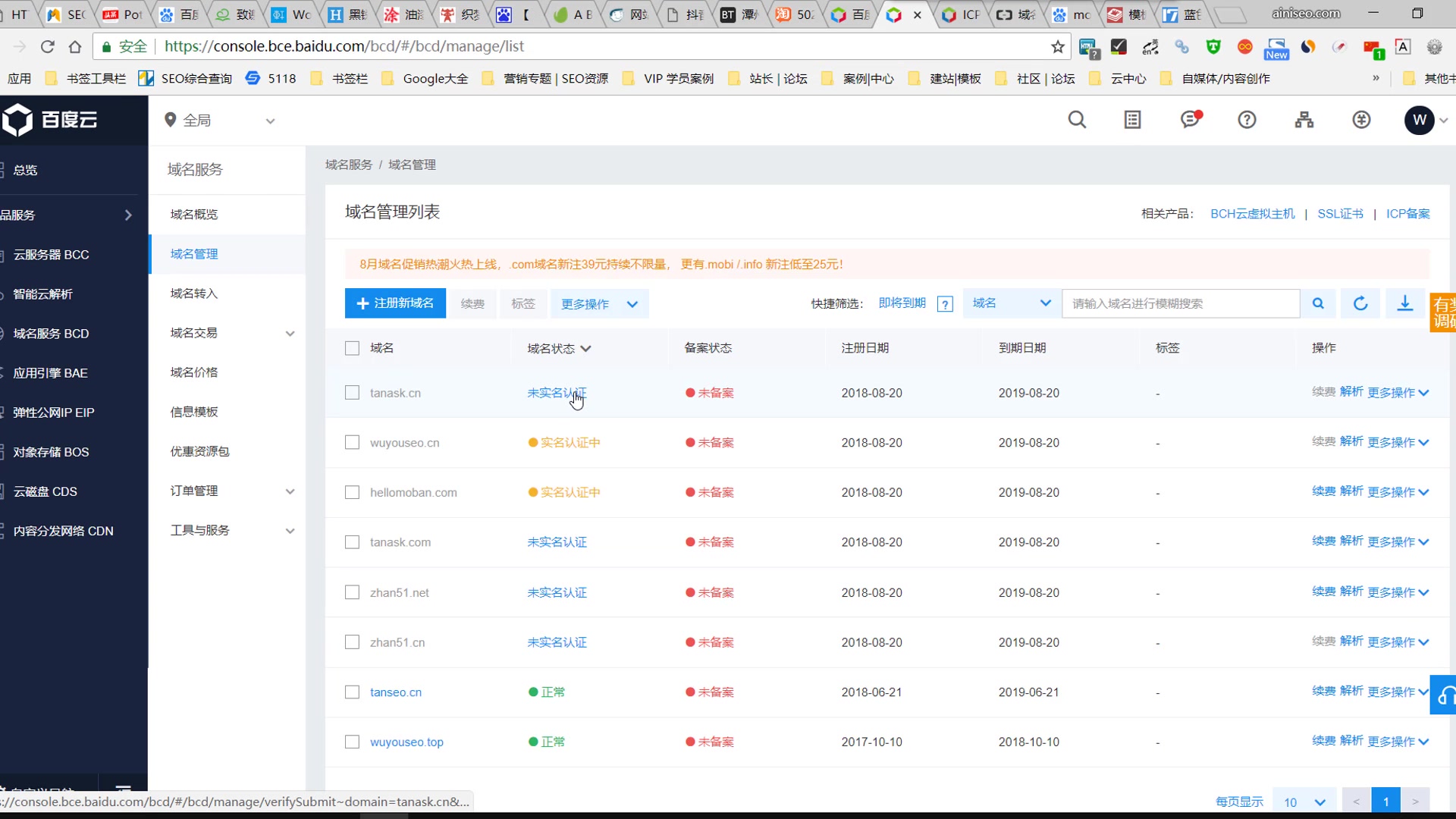The width and height of the screenshot is (1456, 819).
Task: Open 域名转入 in the side menu
Action: coord(194,293)
